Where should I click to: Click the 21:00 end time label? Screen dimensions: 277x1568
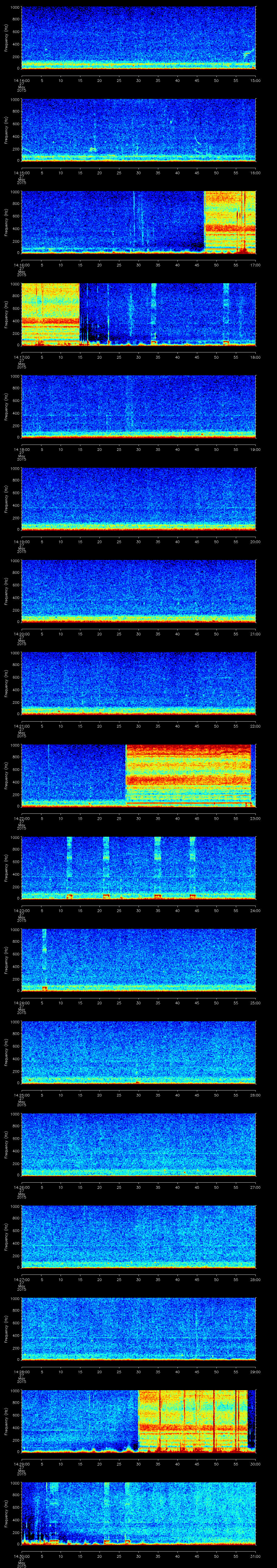click(256, 634)
